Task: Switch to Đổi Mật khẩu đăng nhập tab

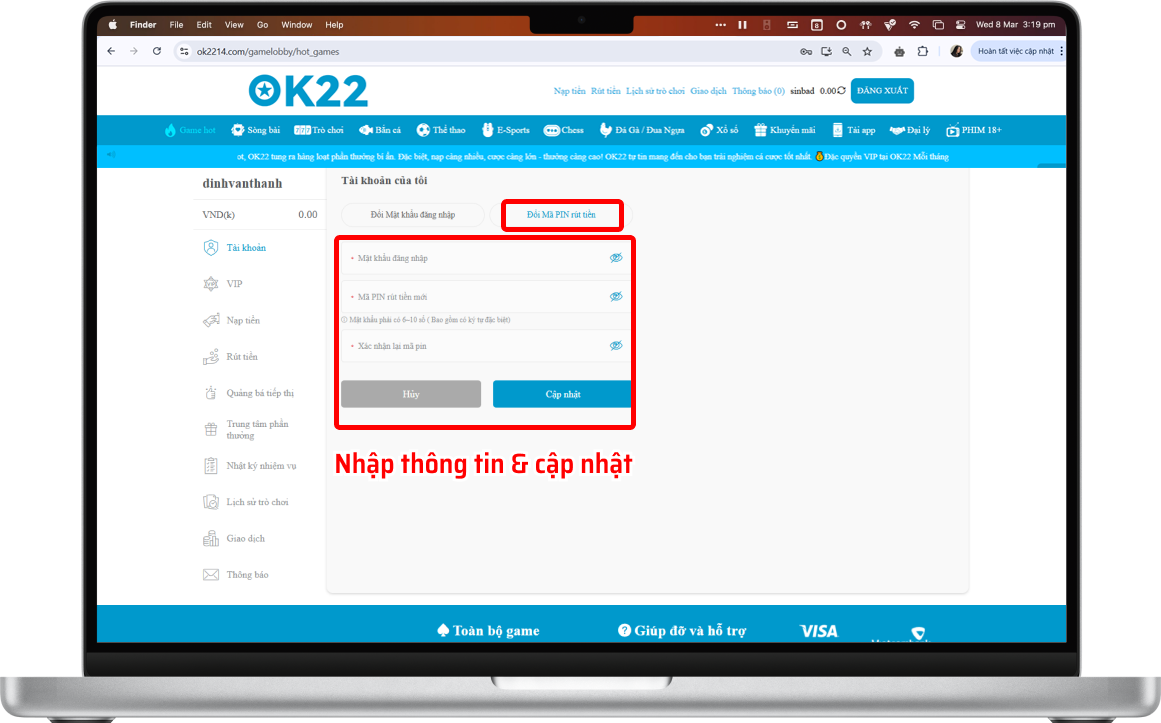Action: (412, 215)
